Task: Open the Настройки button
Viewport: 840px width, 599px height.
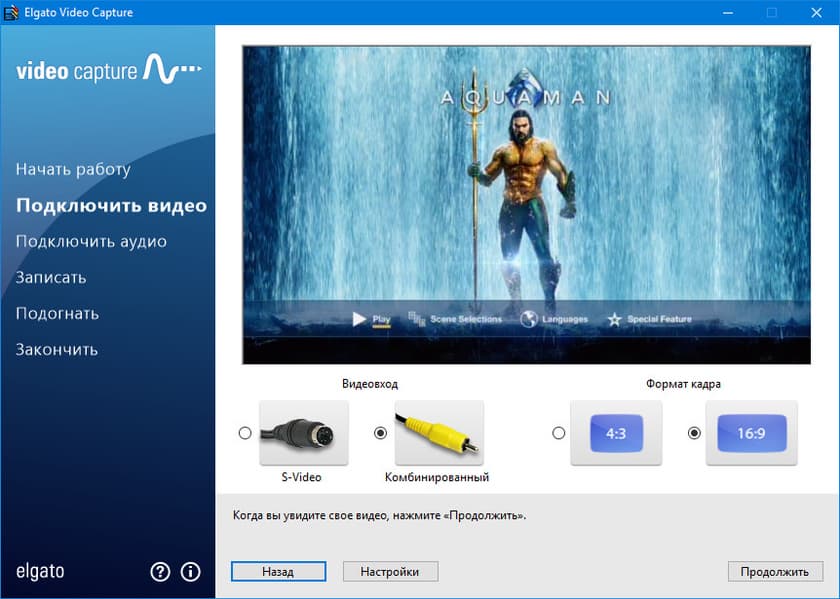Action: [391, 572]
